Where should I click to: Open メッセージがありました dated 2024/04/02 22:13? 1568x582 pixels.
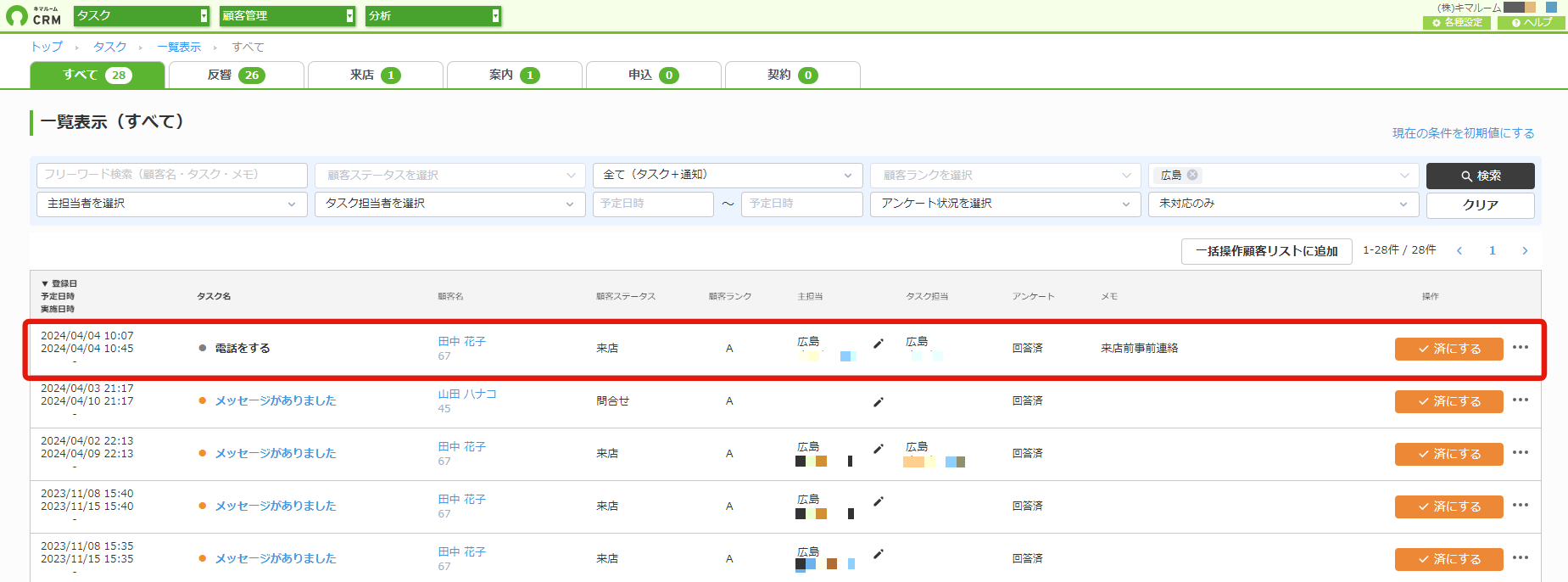pos(276,453)
